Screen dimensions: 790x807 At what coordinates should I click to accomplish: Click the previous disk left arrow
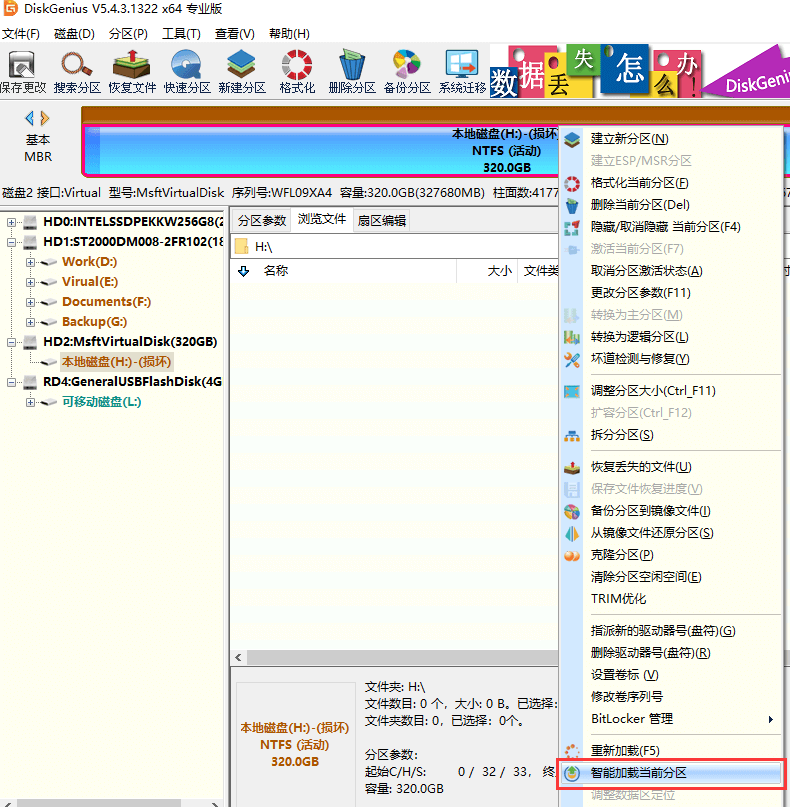[29, 118]
